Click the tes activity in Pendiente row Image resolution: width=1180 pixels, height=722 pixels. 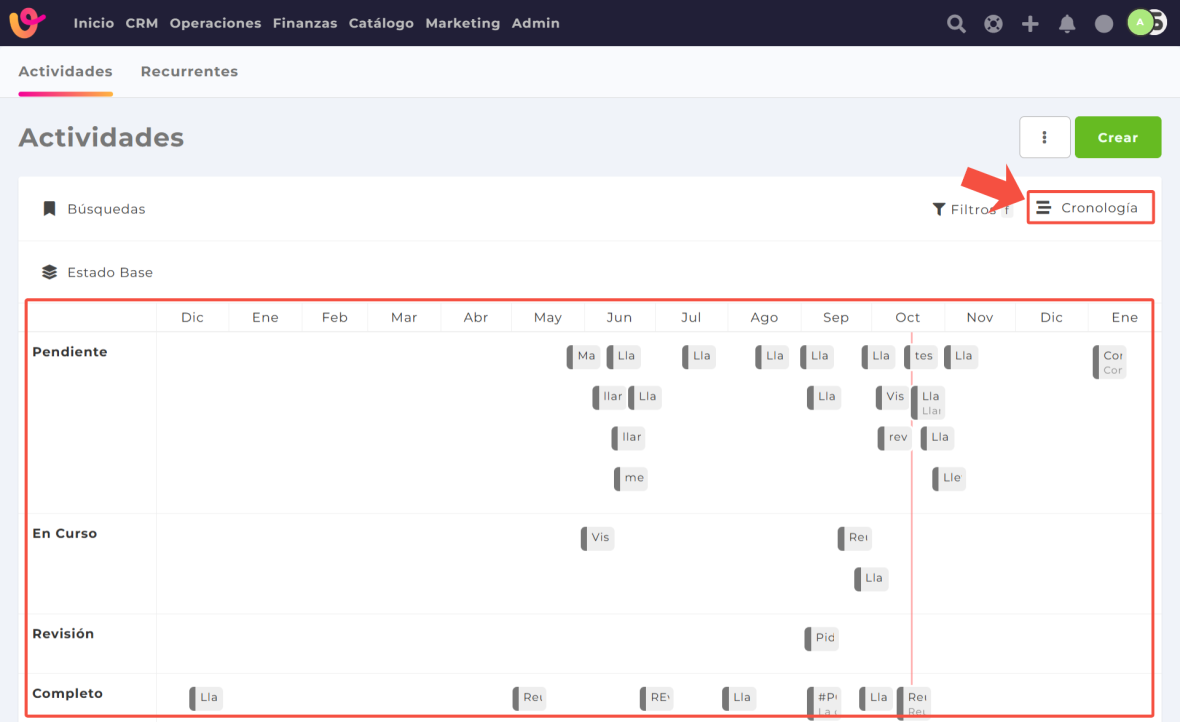tap(921, 356)
